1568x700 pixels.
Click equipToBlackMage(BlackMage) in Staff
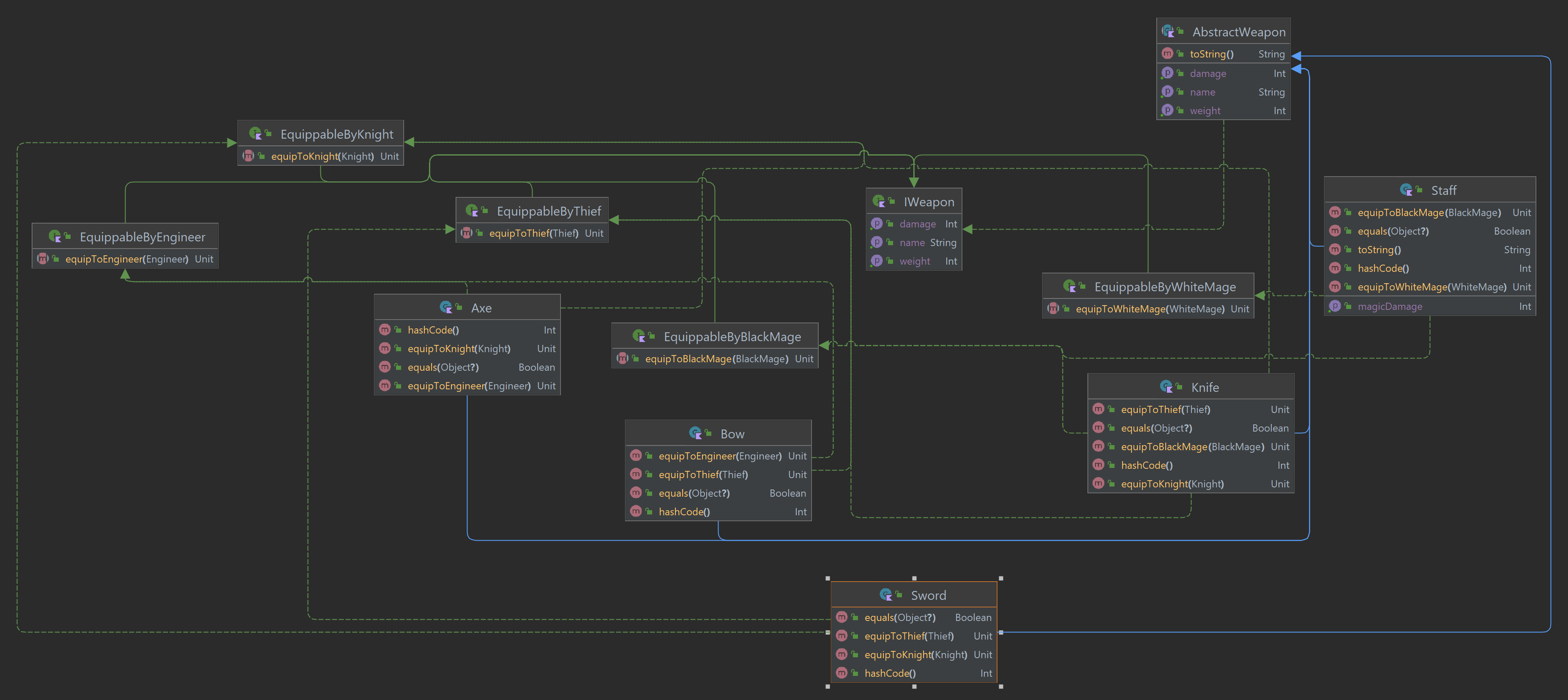pyautogui.click(x=1429, y=213)
